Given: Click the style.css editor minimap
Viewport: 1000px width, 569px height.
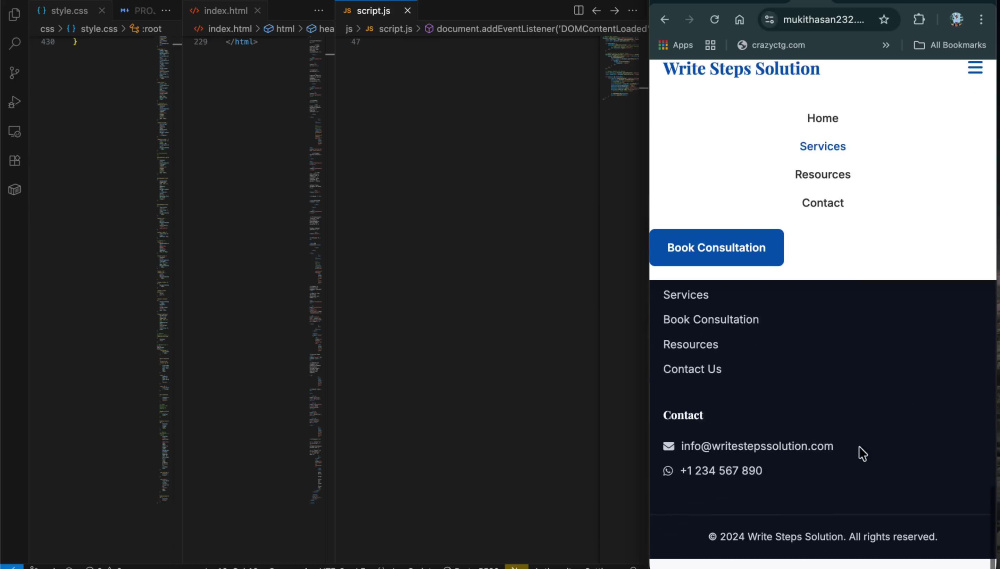Looking at the screenshot, I should [x=164, y=268].
